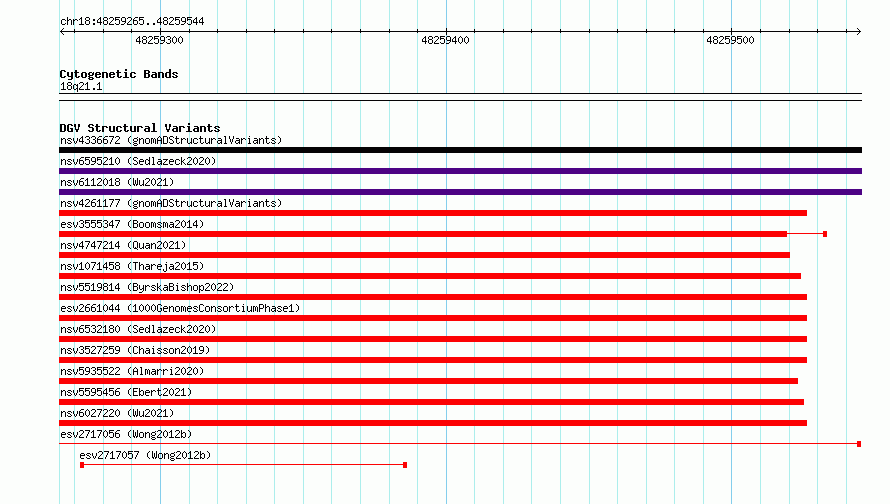
Task: Open variant label esv2717057 (Wong2012b)
Action: [145, 455]
